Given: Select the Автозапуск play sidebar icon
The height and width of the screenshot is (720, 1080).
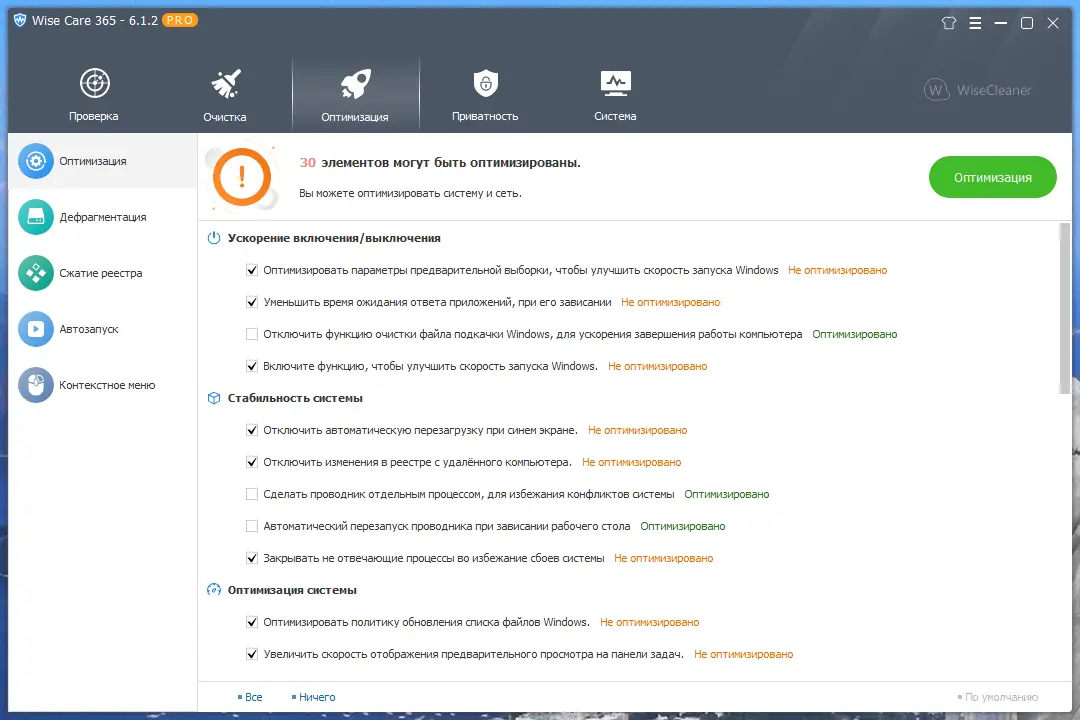Looking at the screenshot, I should (x=36, y=329).
